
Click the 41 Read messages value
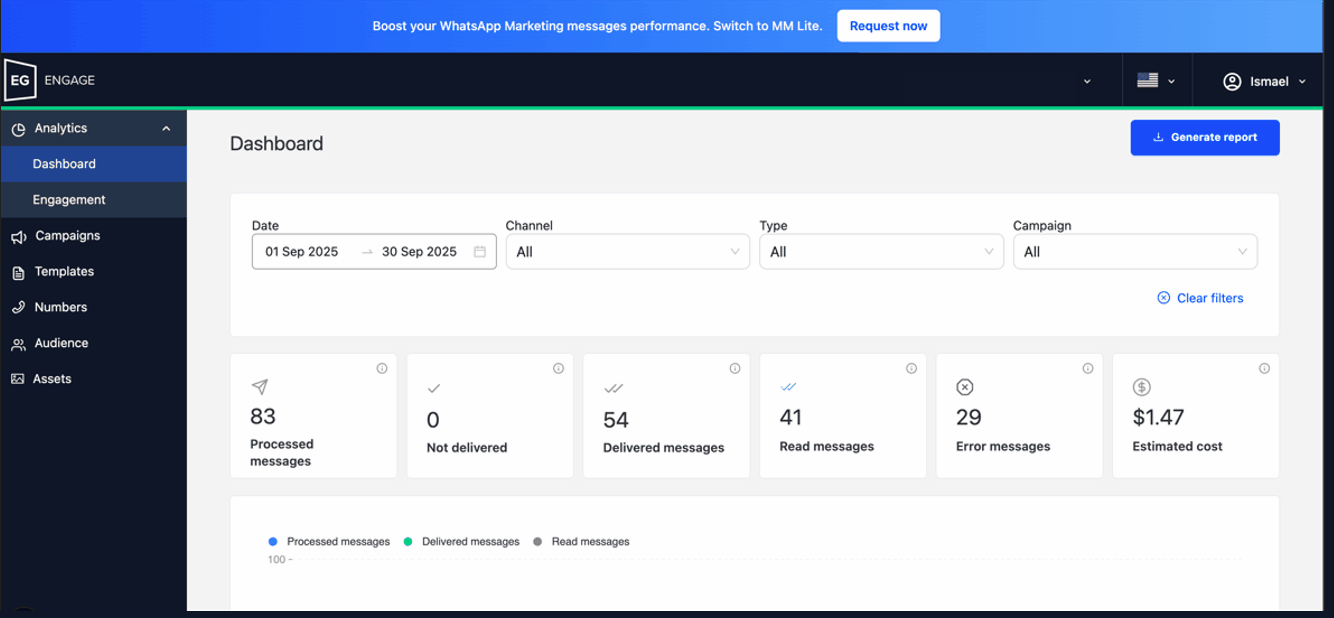(x=792, y=417)
